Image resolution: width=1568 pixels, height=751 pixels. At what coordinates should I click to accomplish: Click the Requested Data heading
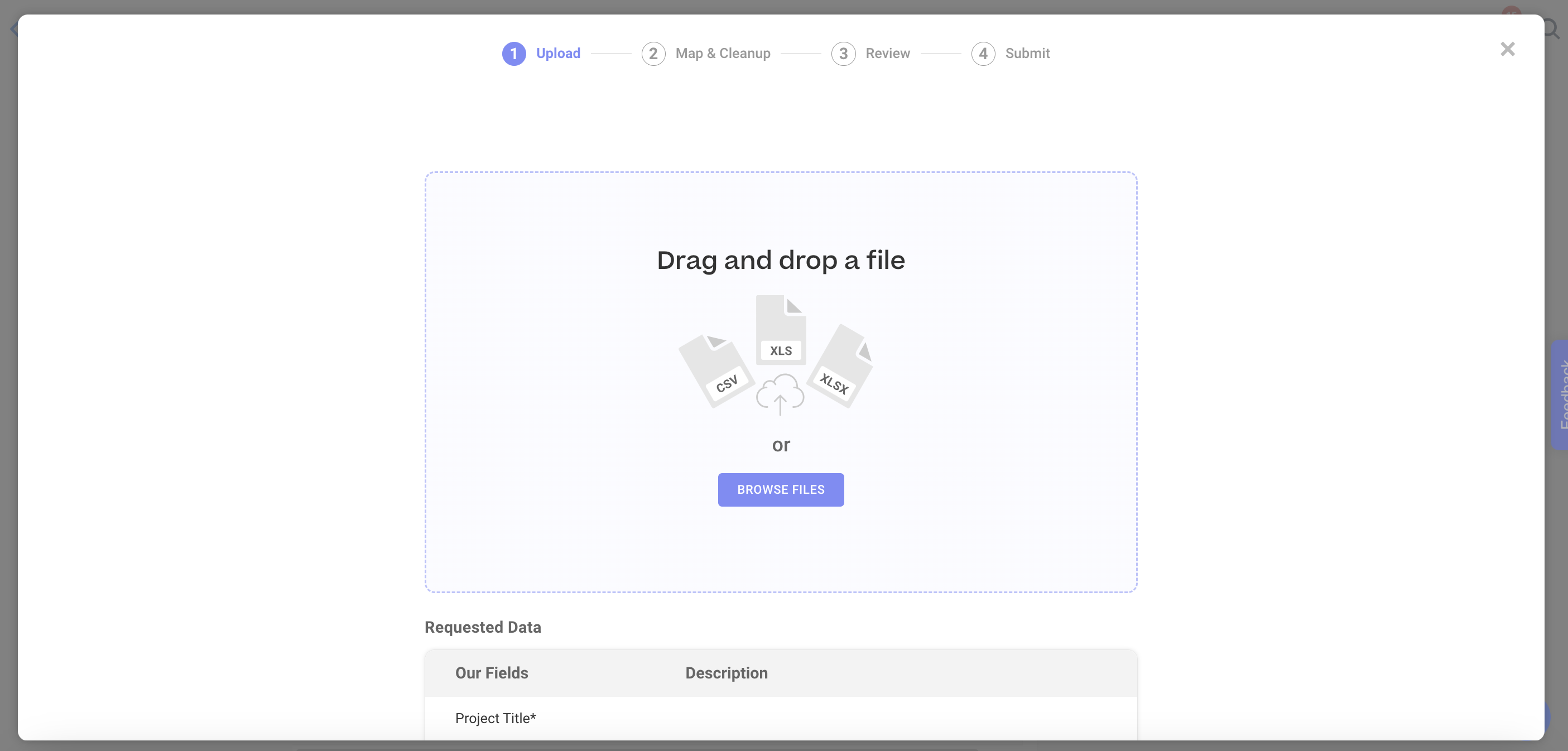[483, 628]
